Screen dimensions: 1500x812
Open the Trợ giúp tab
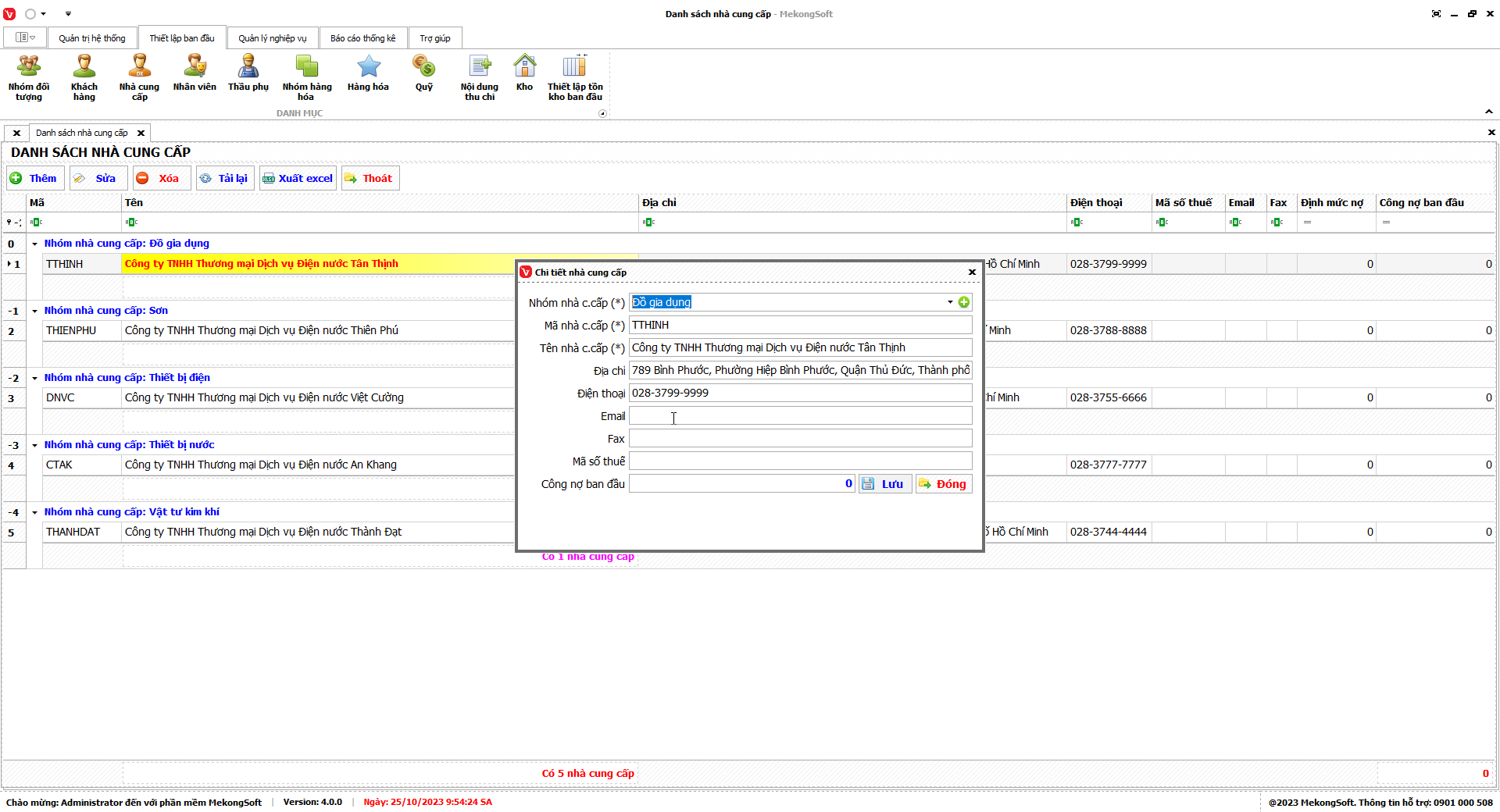tap(435, 38)
